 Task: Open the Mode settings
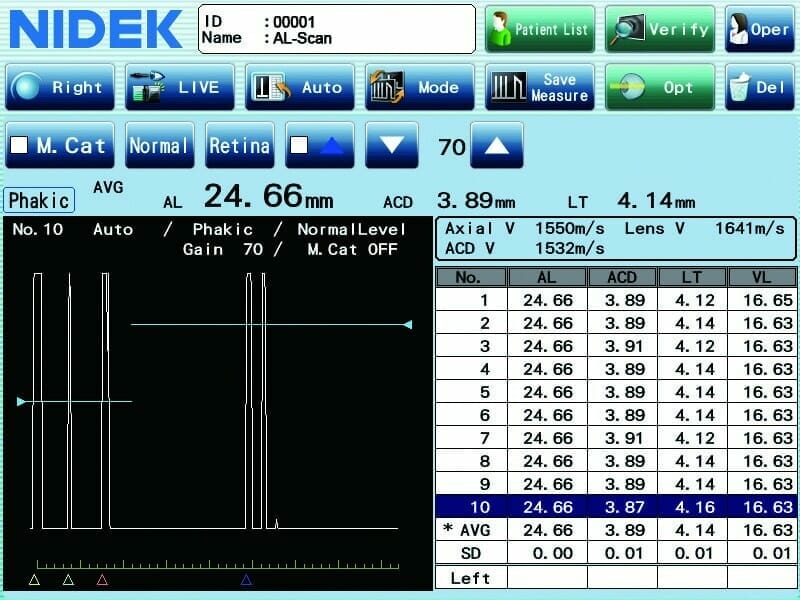(419, 87)
